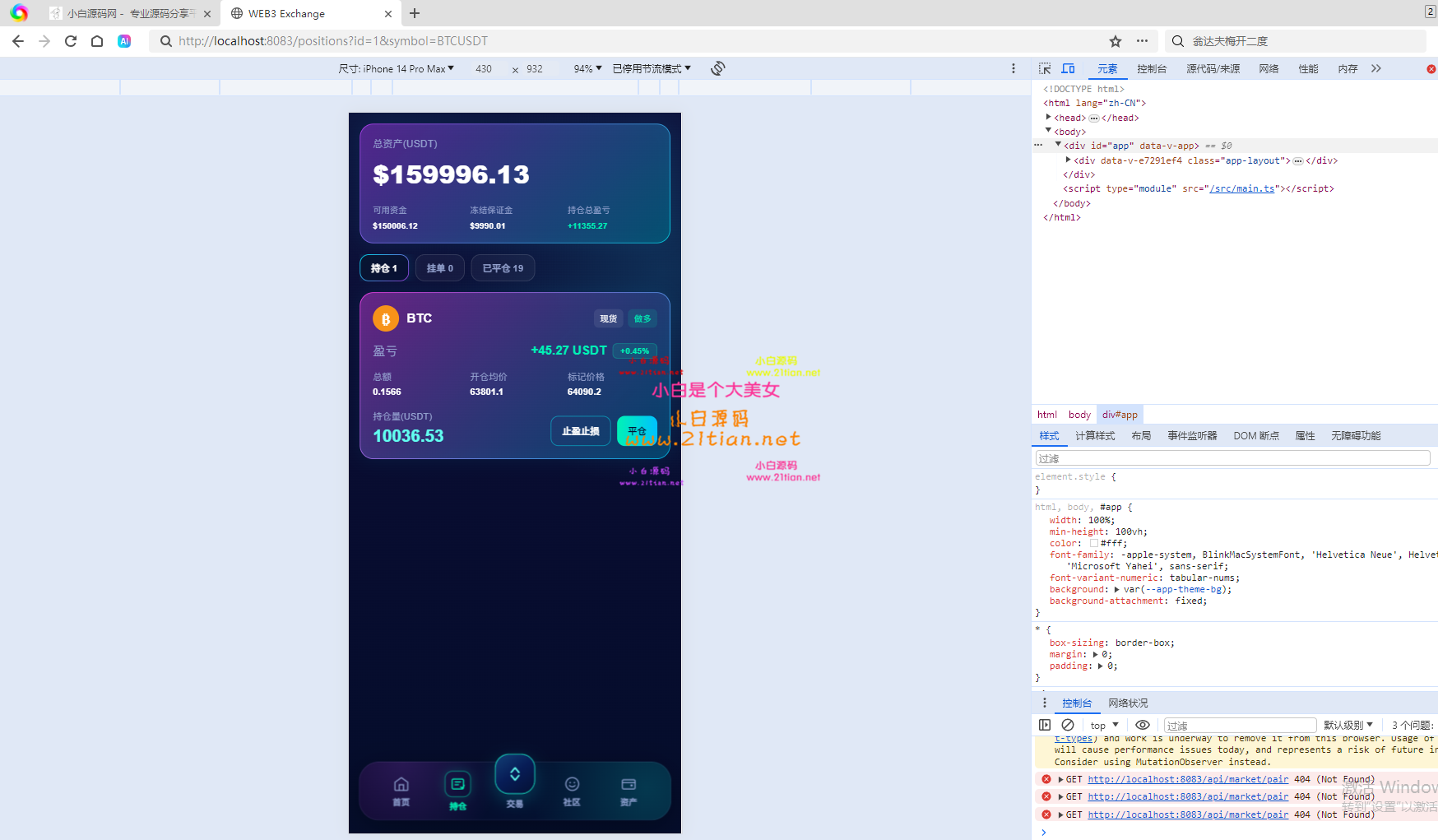The image size is (1438, 840).
Task: Open device toolbar more options menu
Action: [x=1014, y=68]
